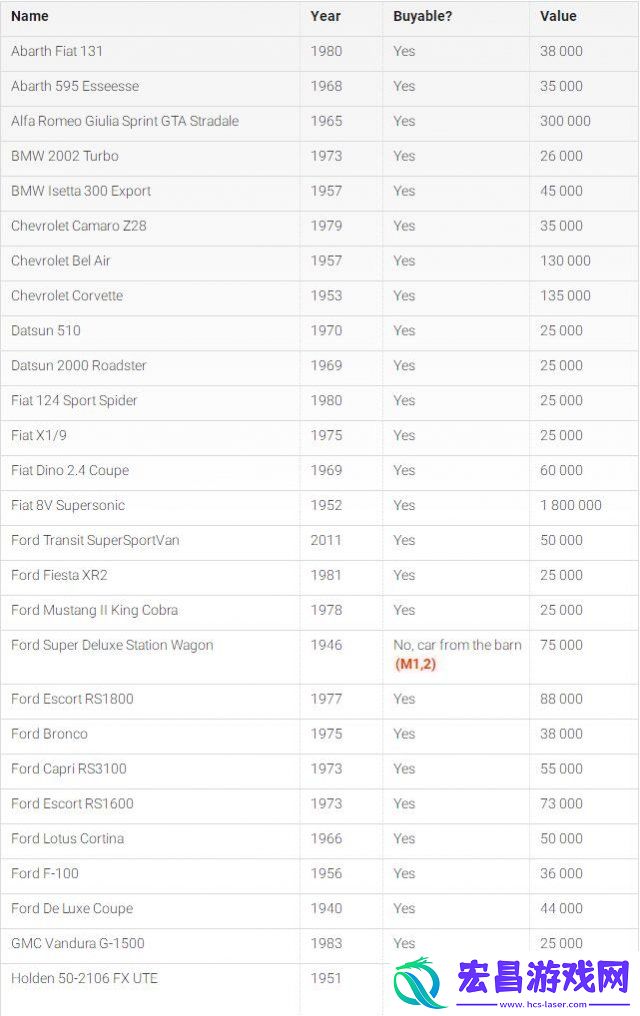
Task: Click the purple Chinese site title text
Action: tap(543, 977)
